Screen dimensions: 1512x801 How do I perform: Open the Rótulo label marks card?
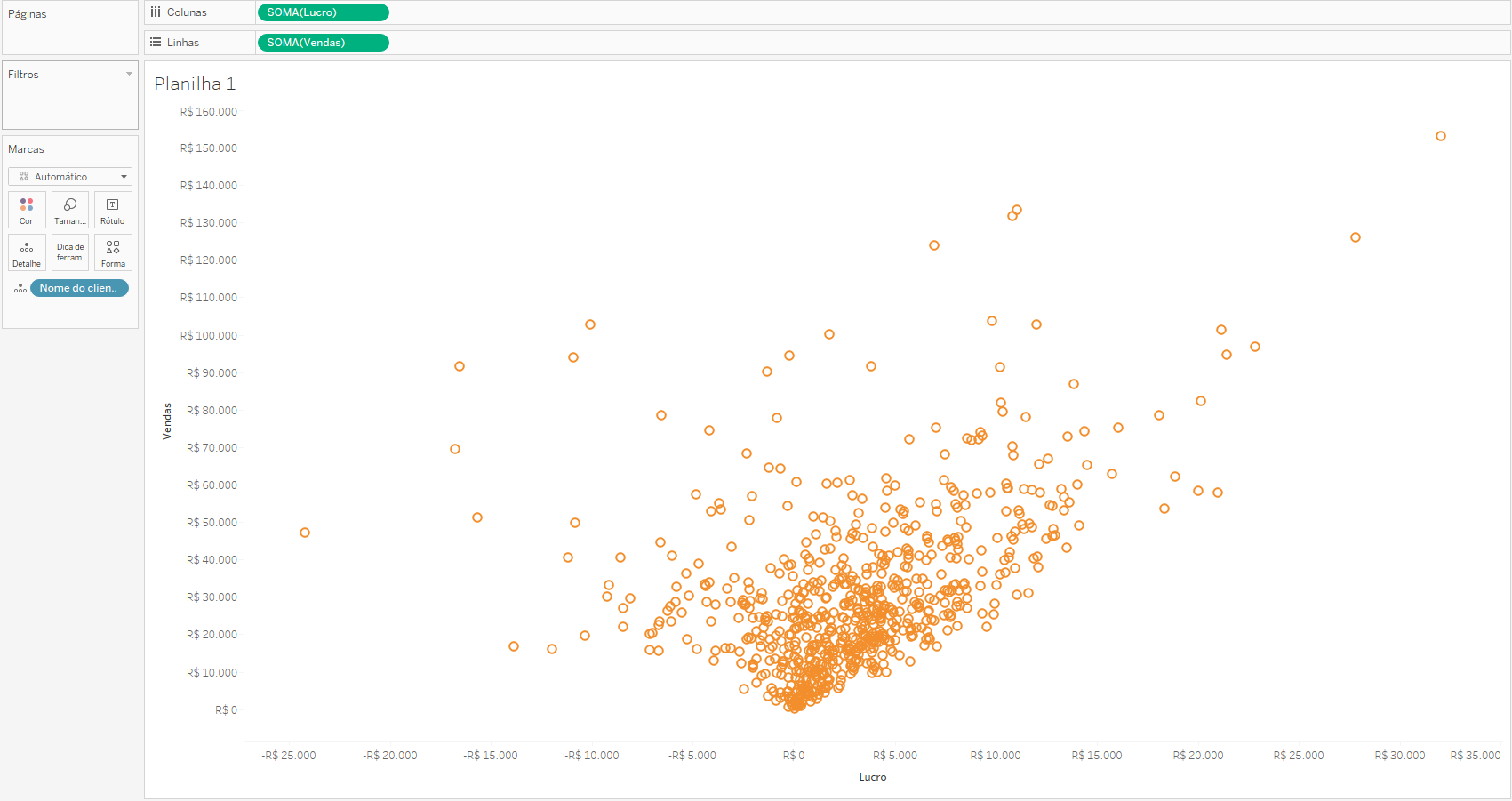[113, 210]
